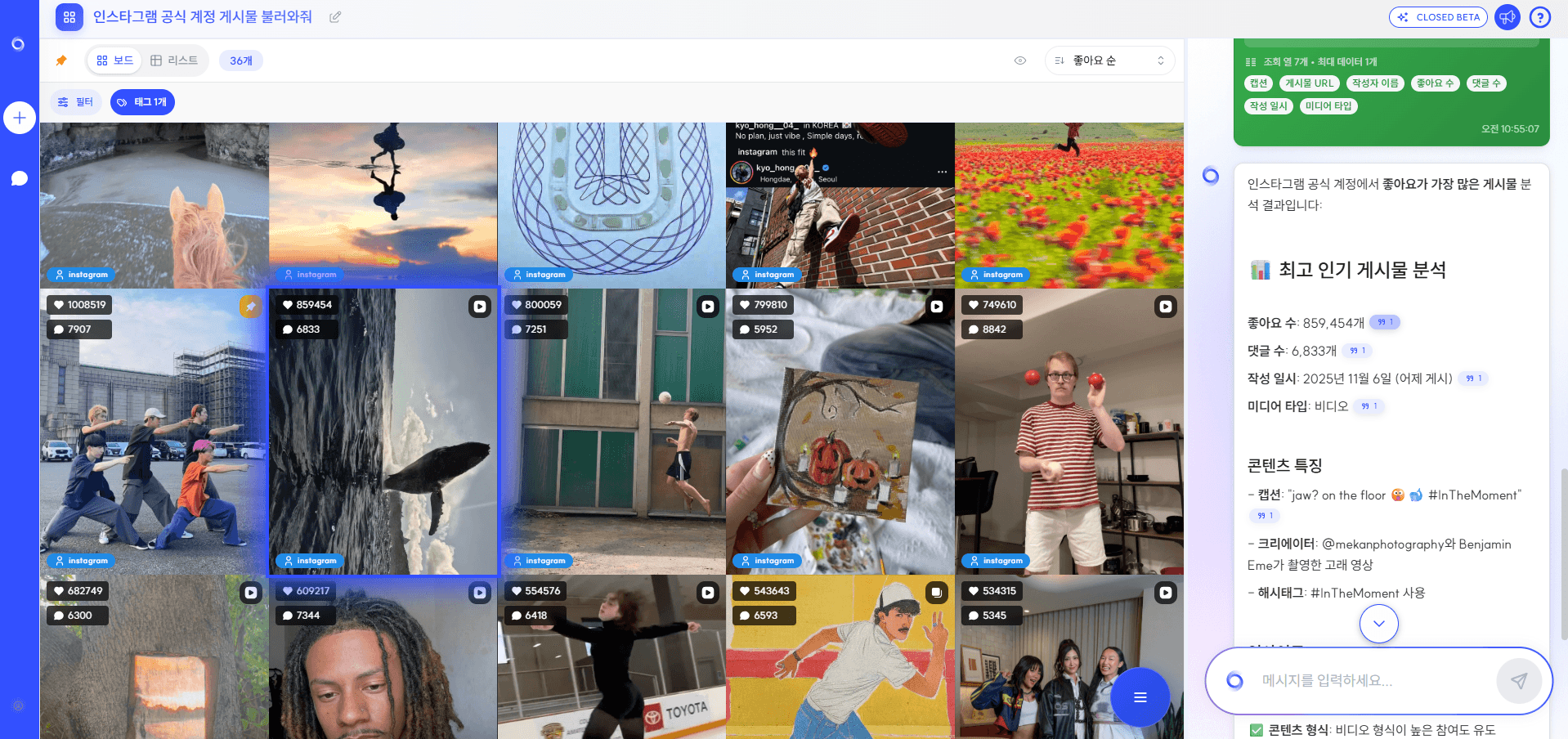The image size is (1568, 739).
Task: Open the dancers post with 1008519 likes
Action: click(155, 432)
